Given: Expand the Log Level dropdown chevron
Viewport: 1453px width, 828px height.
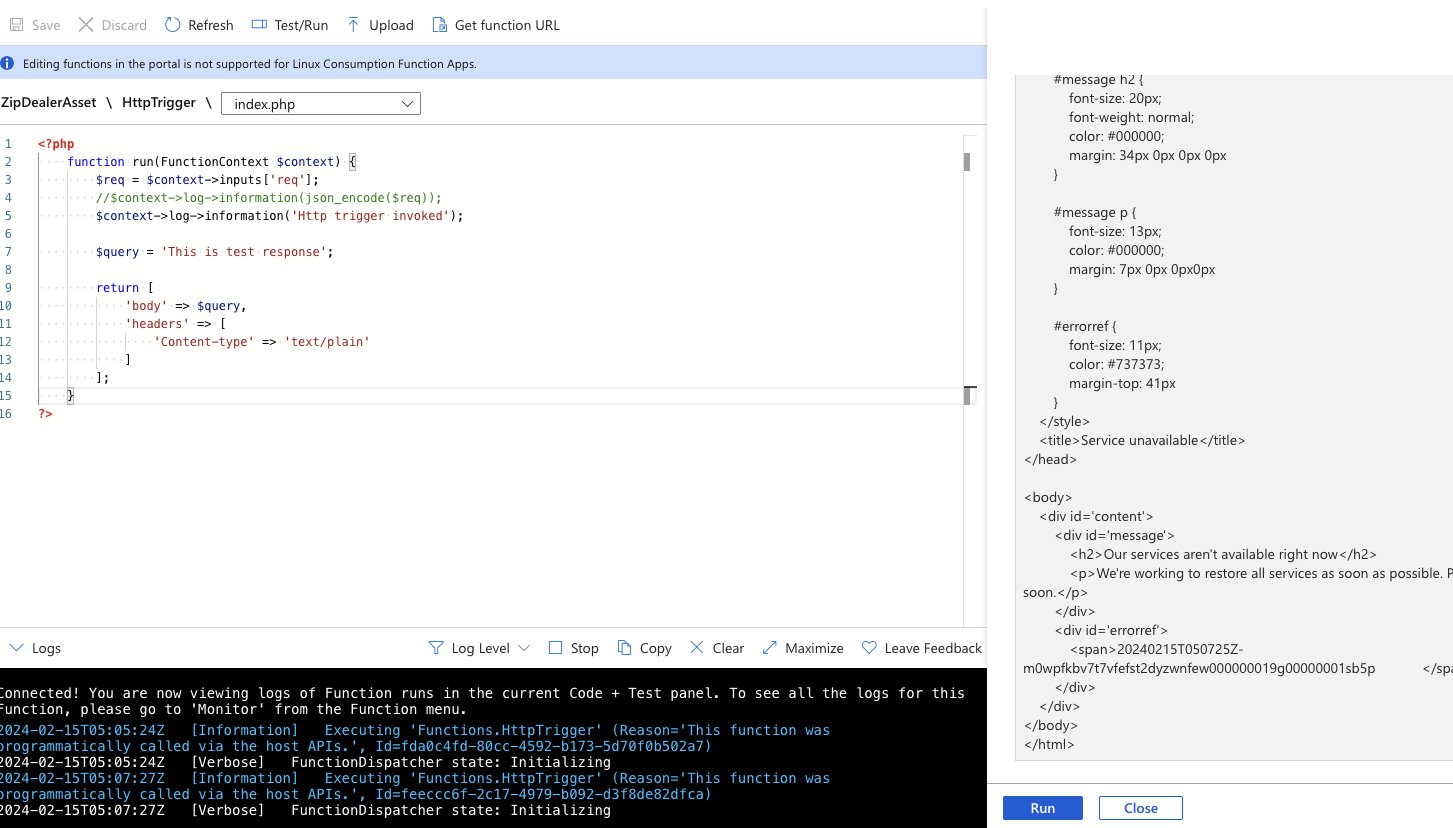Looking at the screenshot, I should [524, 648].
